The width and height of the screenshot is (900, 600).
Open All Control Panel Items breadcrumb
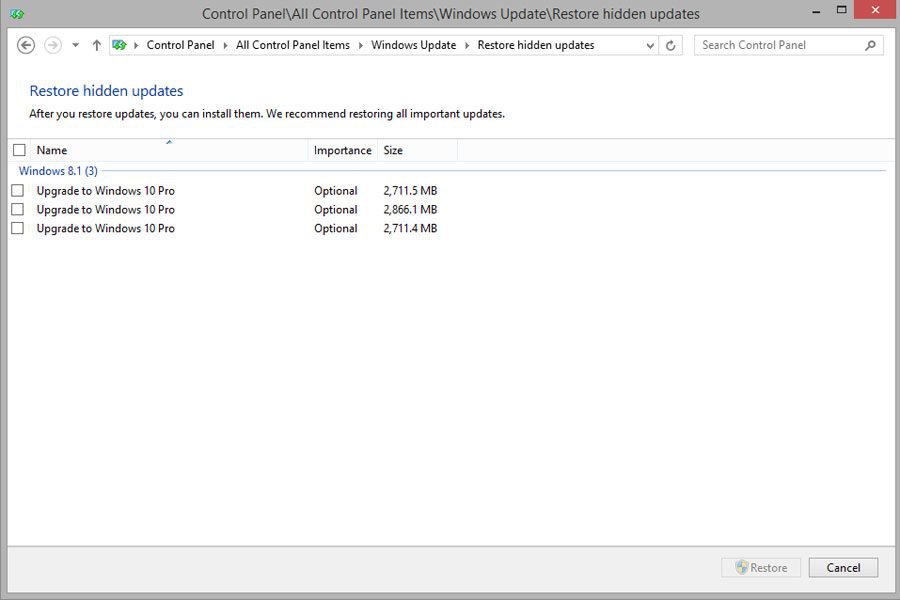(293, 45)
